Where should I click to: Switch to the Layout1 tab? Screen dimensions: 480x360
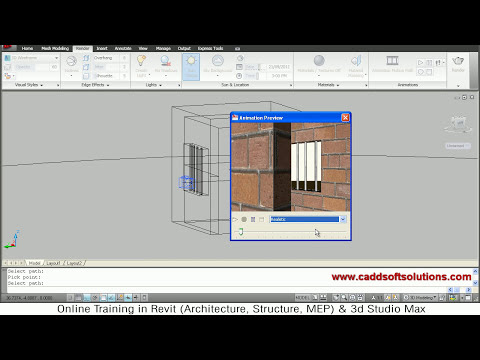point(53,263)
